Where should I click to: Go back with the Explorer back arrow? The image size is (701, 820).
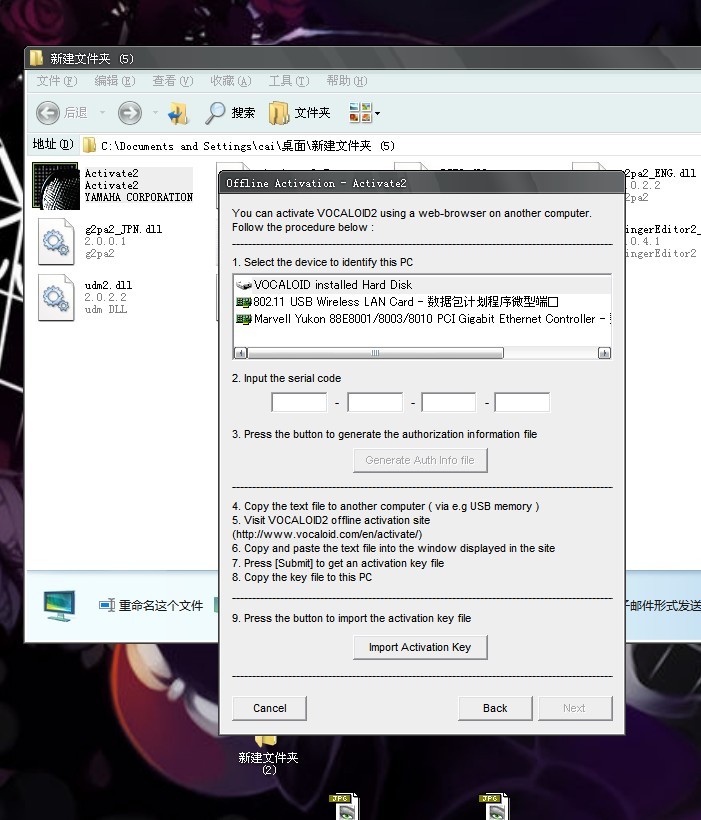point(48,113)
